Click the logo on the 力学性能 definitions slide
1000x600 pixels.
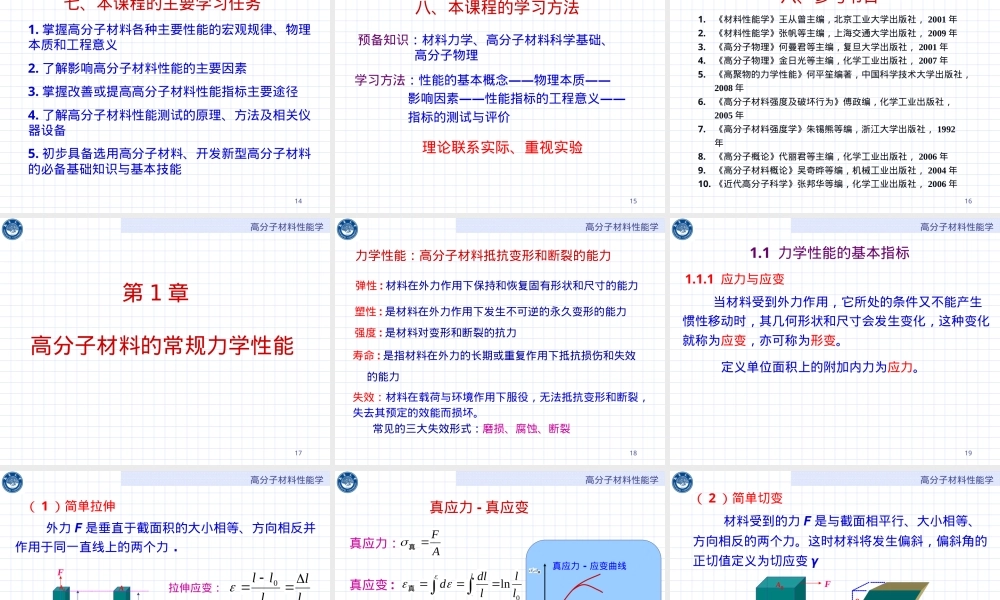click(347, 229)
